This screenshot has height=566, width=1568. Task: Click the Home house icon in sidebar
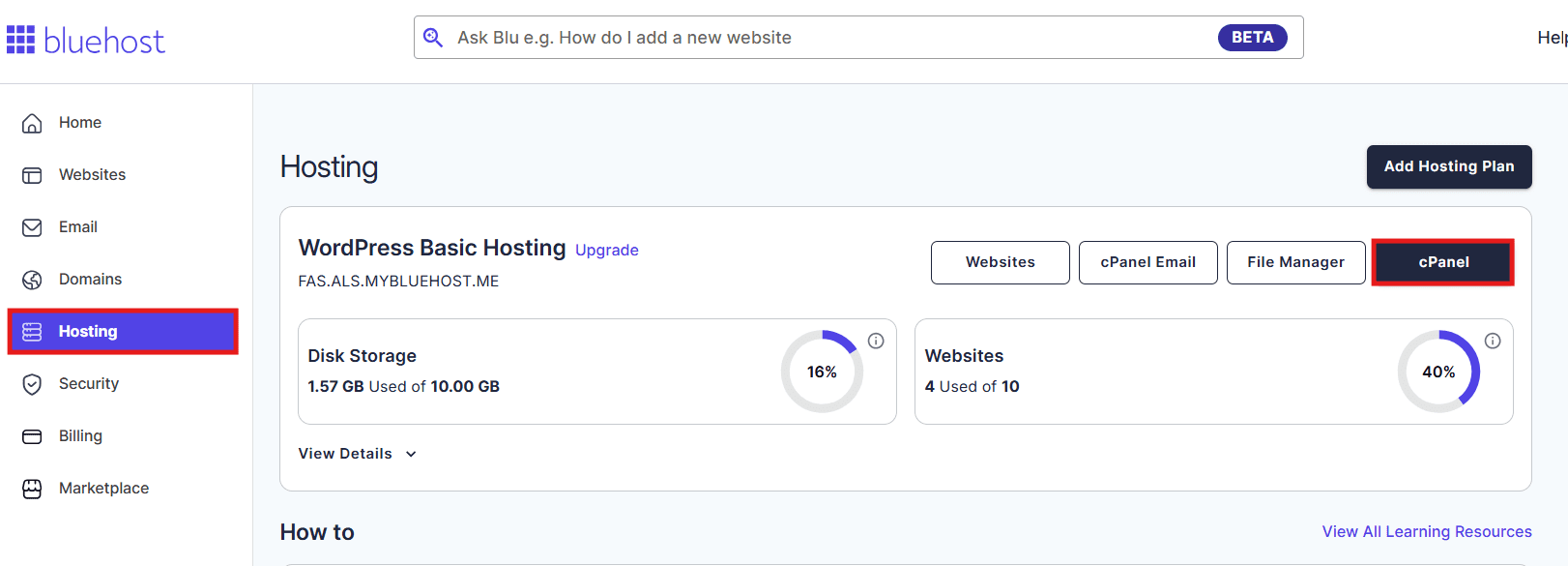click(32, 123)
